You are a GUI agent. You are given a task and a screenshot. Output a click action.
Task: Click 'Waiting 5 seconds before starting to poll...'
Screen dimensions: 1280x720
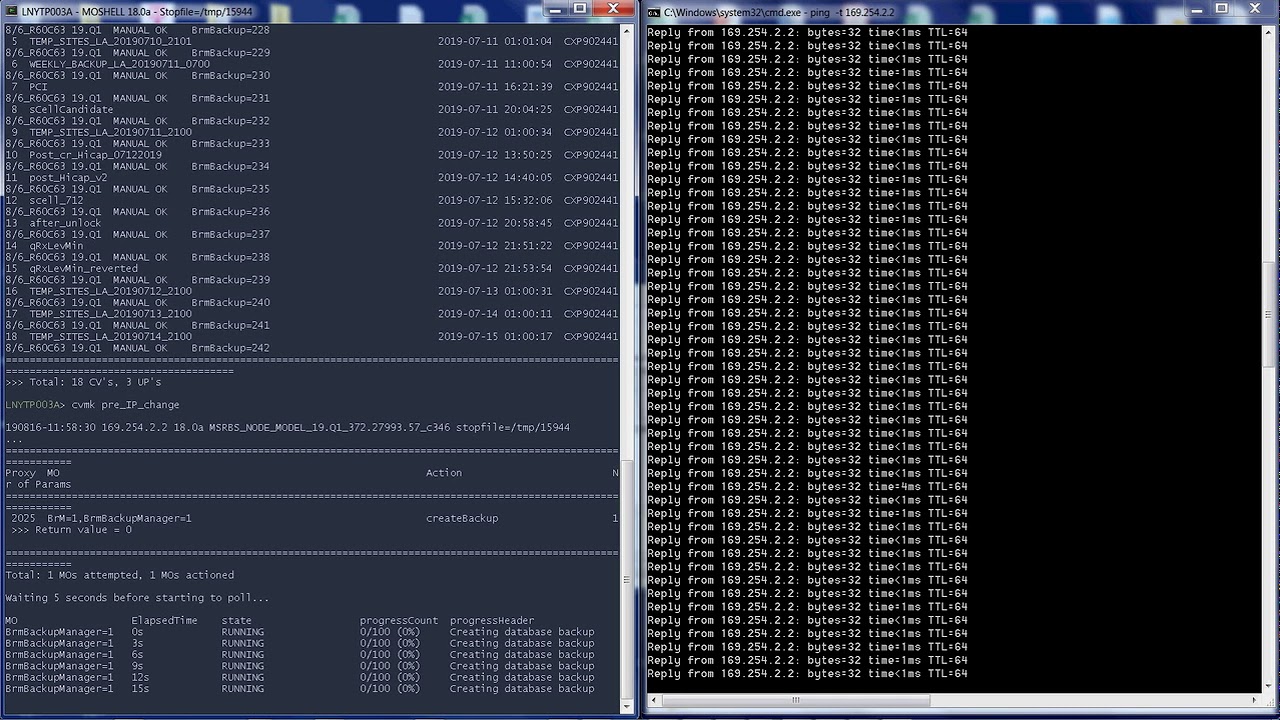click(137, 598)
